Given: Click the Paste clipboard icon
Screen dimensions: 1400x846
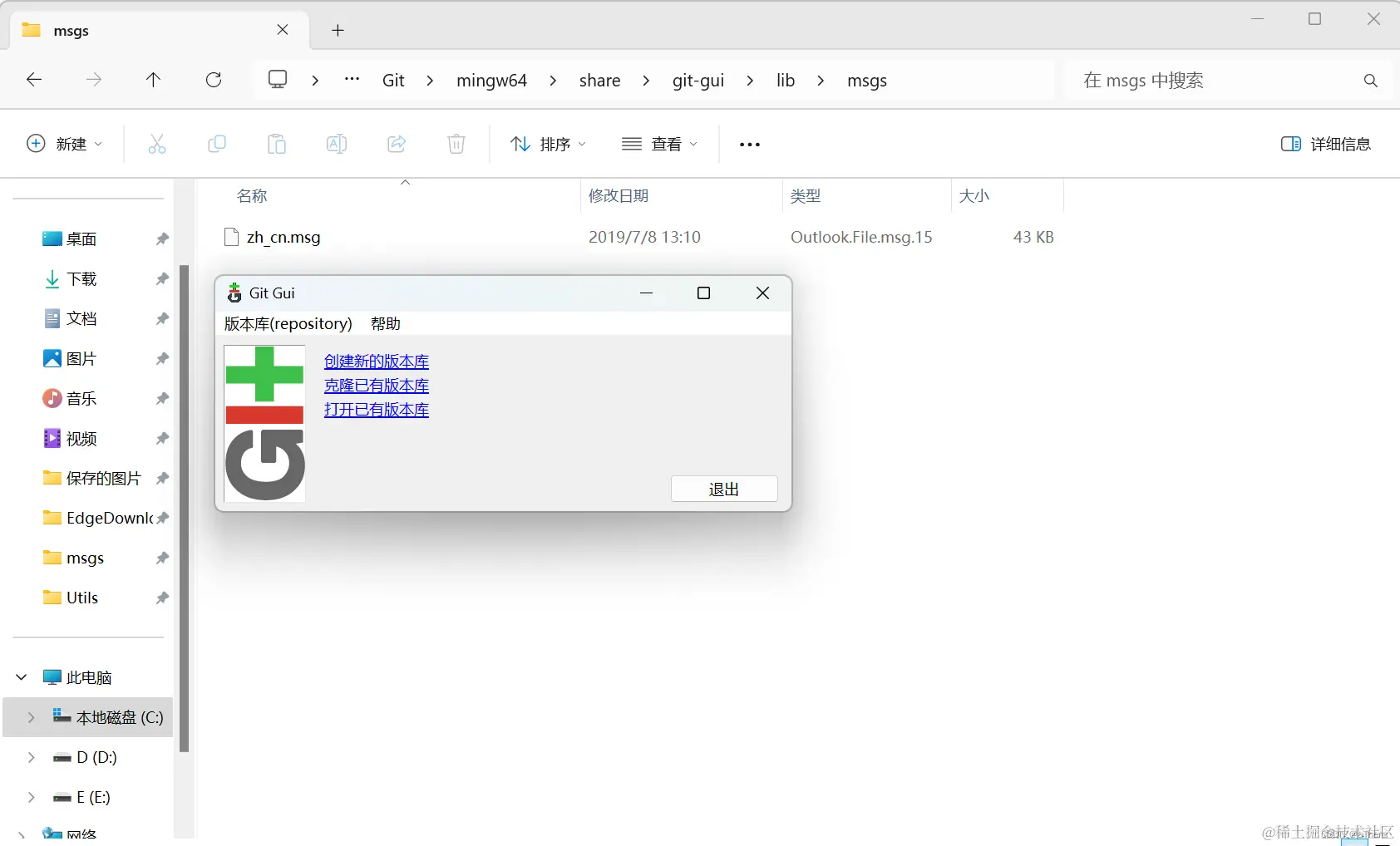Looking at the screenshot, I should click(x=277, y=144).
